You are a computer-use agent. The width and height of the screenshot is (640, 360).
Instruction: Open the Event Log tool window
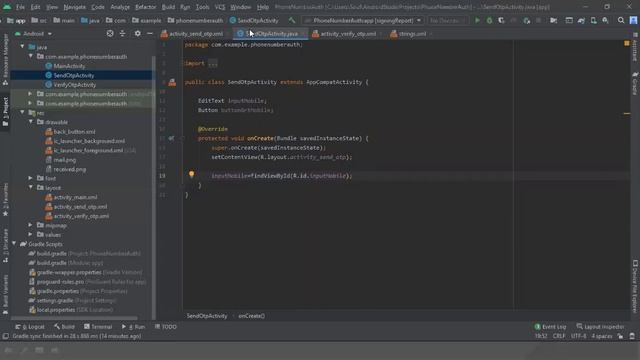pos(550,327)
